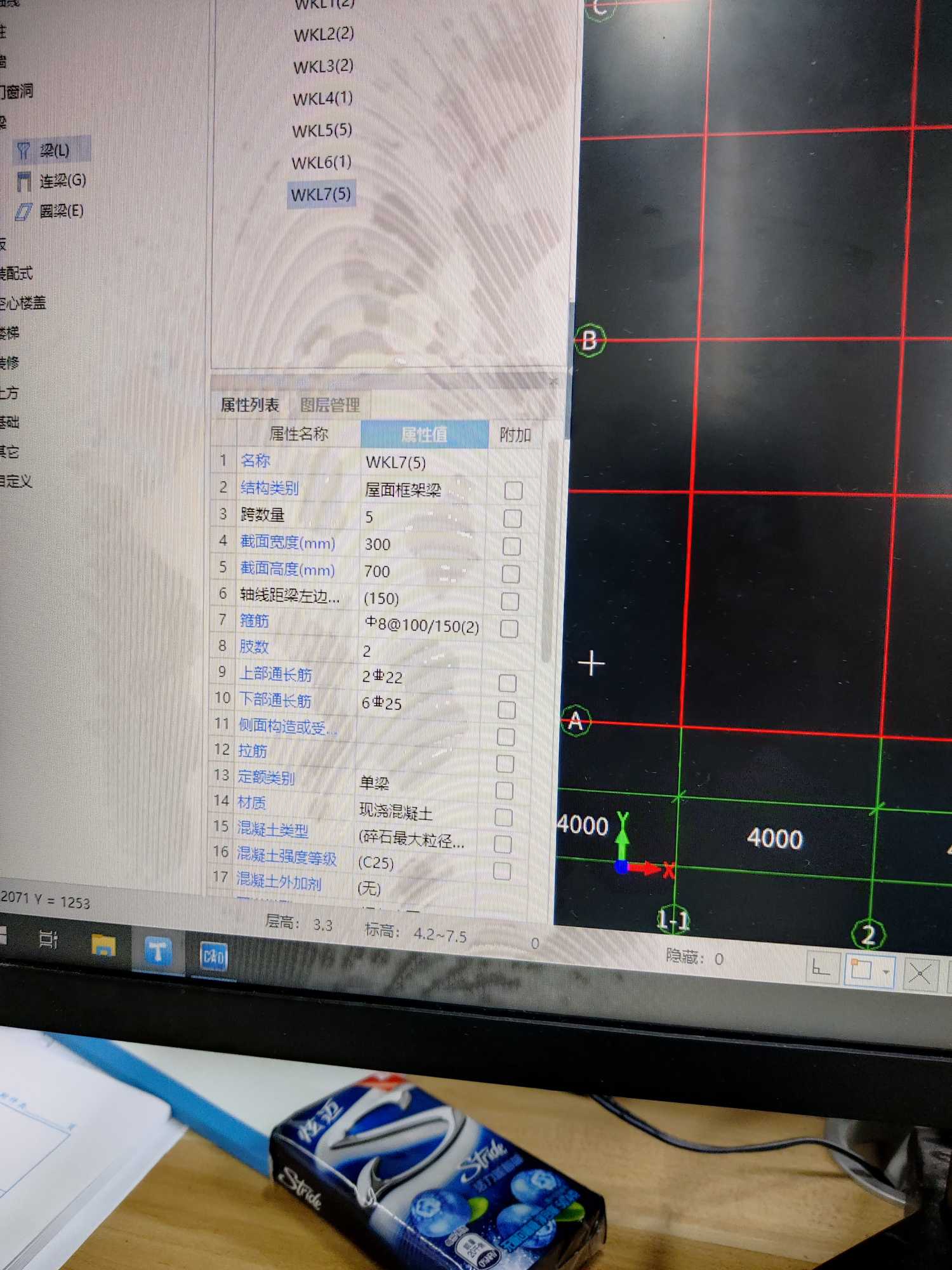Expand the 装修 category in the sidebar
This screenshot has width=952, height=1270.
click(x=10, y=363)
